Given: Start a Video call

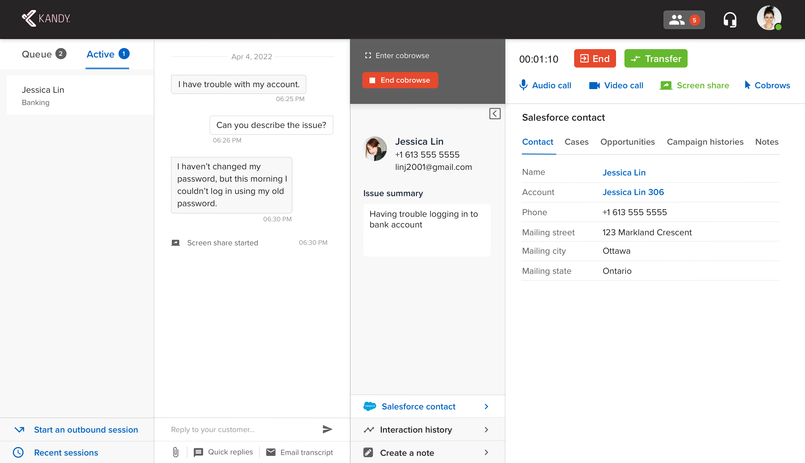Looking at the screenshot, I should point(616,85).
